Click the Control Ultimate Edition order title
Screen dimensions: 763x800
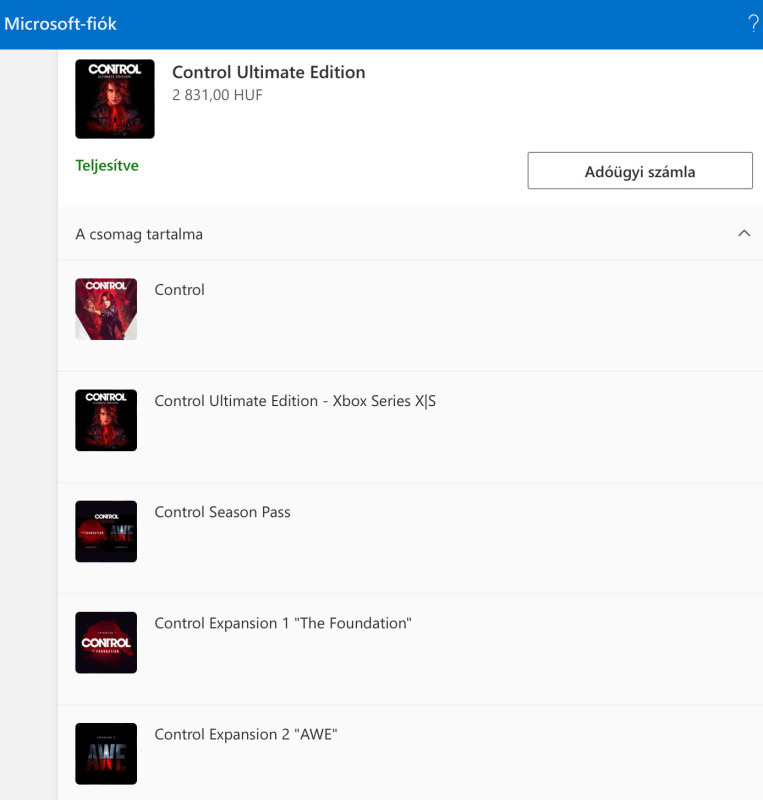tap(268, 72)
